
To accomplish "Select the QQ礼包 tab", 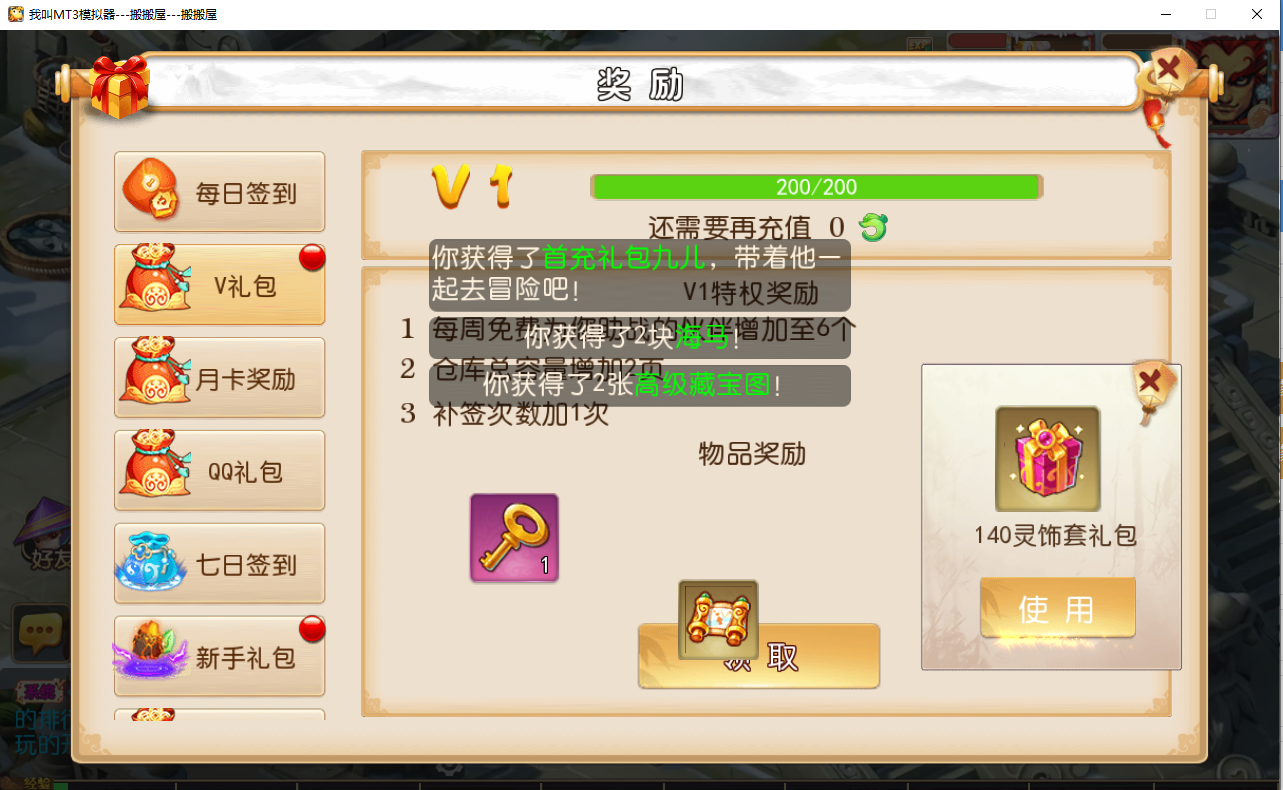I will click(x=220, y=471).
